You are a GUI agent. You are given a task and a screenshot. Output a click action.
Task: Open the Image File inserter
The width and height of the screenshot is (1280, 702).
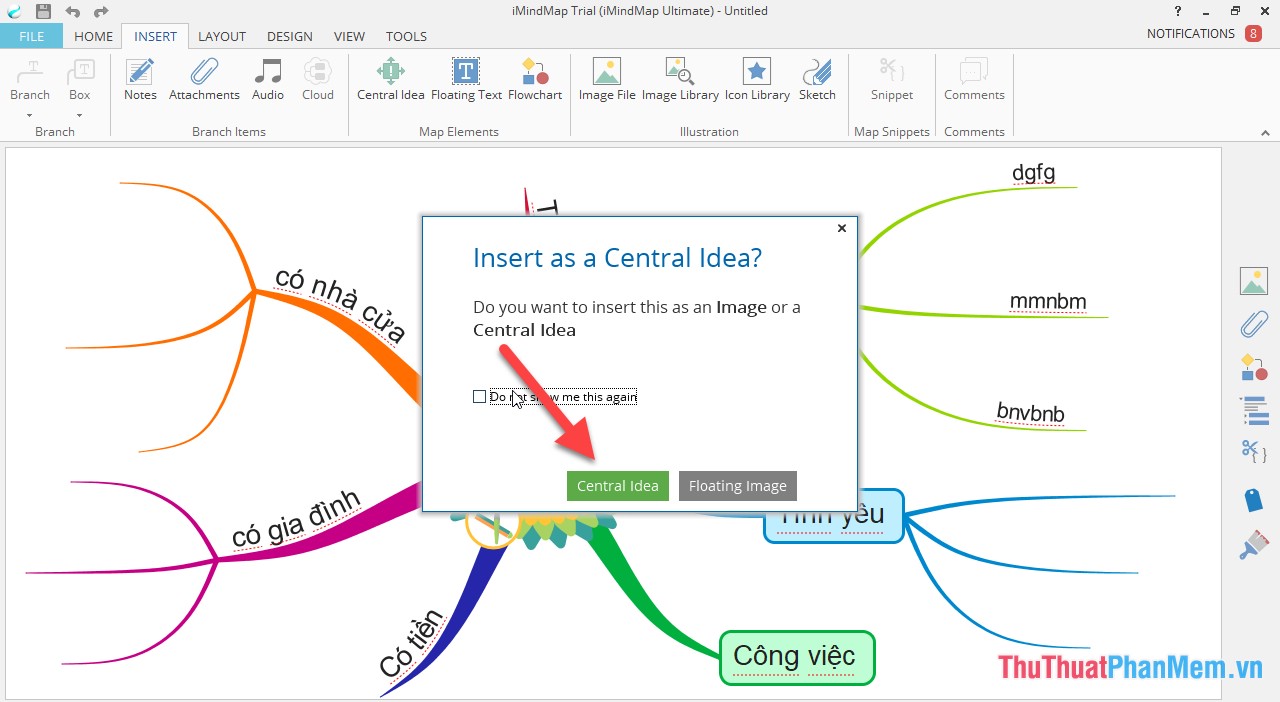pos(606,80)
